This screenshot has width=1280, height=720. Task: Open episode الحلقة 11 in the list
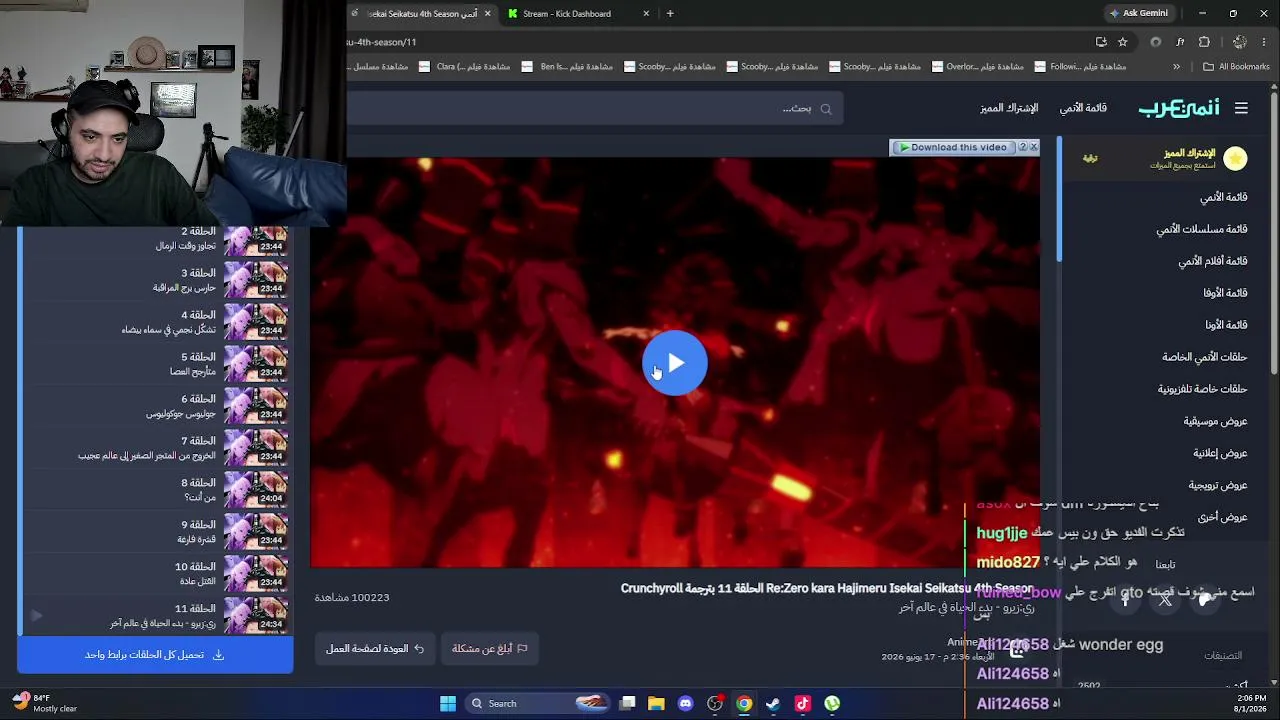click(x=156, y=616)
